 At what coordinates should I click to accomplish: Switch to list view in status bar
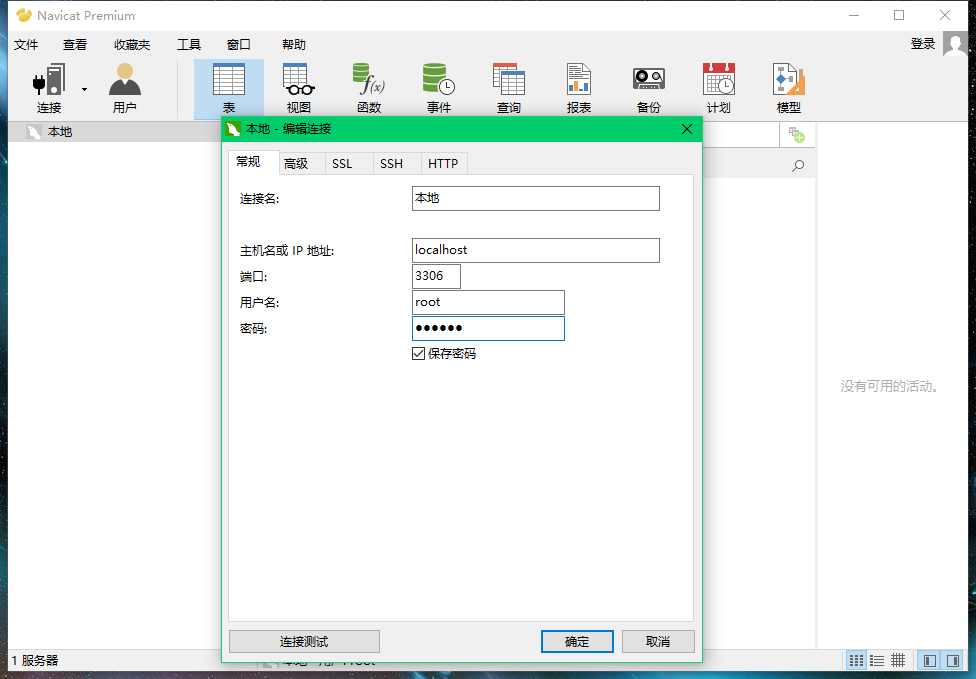(877, 660)
